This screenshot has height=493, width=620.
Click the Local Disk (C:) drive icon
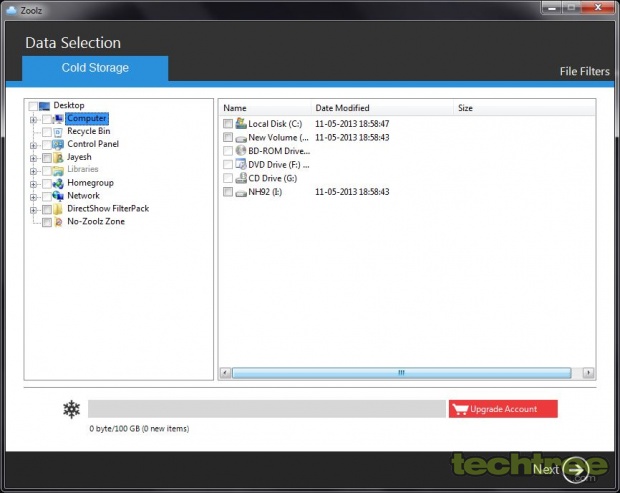(x=241, y=123)
